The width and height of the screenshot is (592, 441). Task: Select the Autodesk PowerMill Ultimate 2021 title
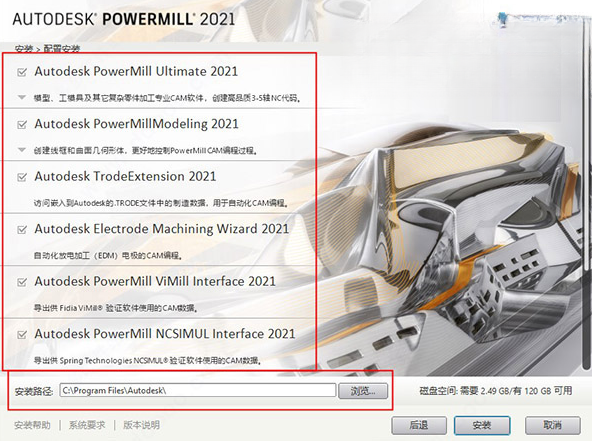point(136,71)
